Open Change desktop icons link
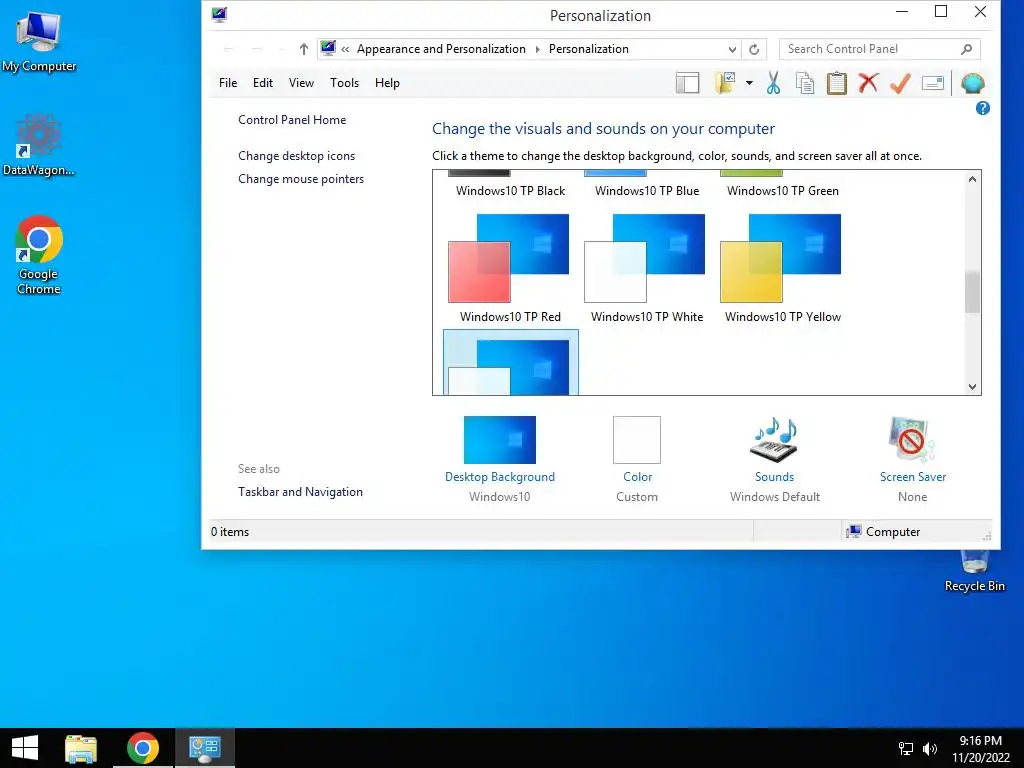 click(x=296, y=156)
